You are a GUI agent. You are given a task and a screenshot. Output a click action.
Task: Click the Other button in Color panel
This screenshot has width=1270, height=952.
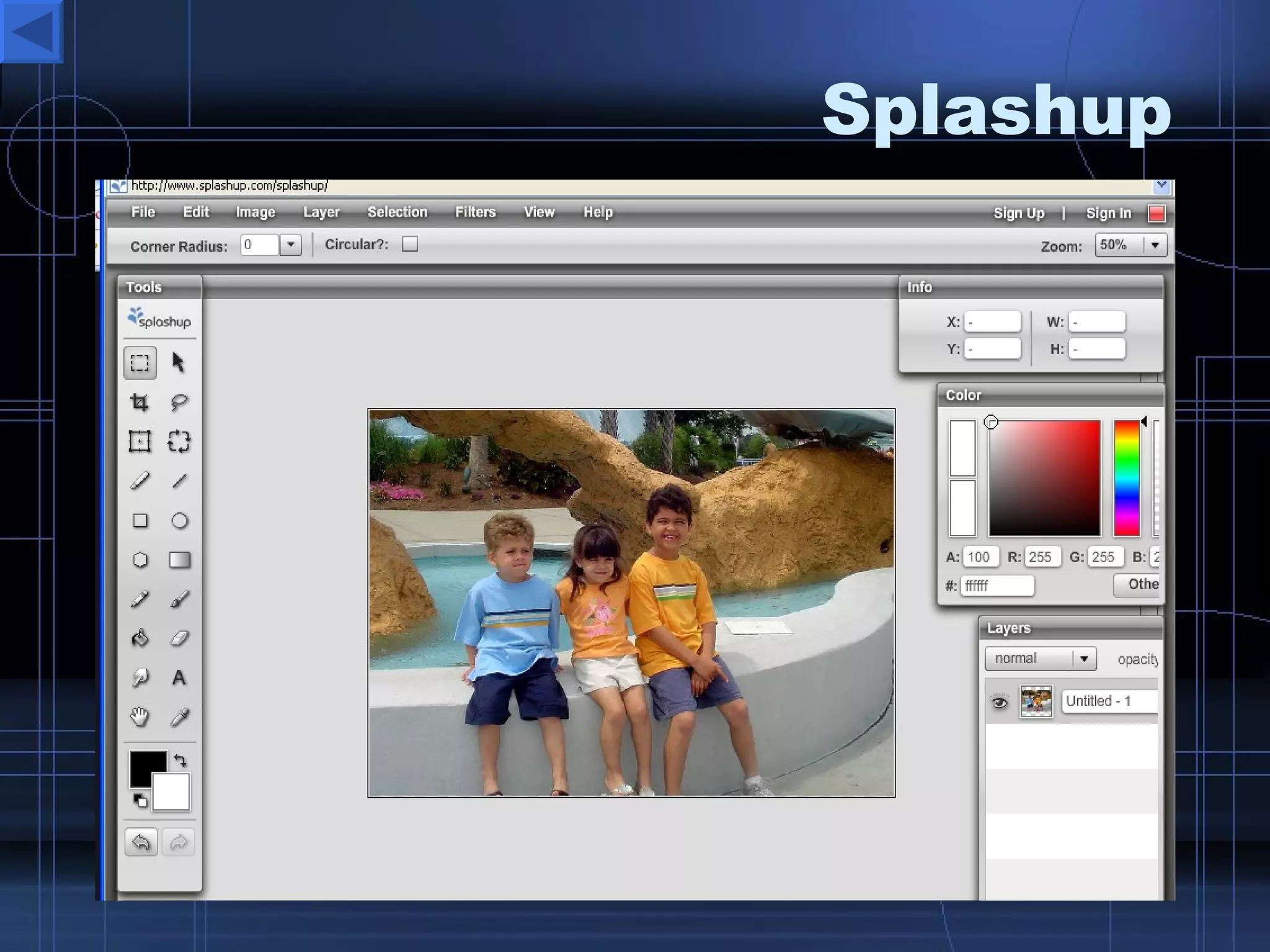click(x=1136, y=584)
